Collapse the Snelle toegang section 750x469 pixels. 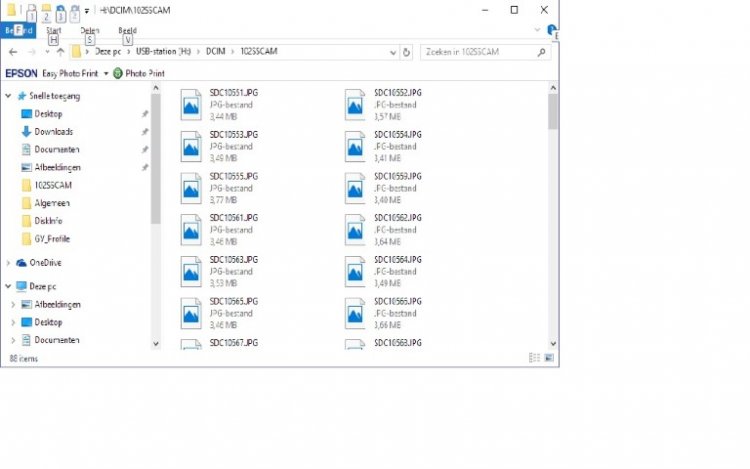8,96
